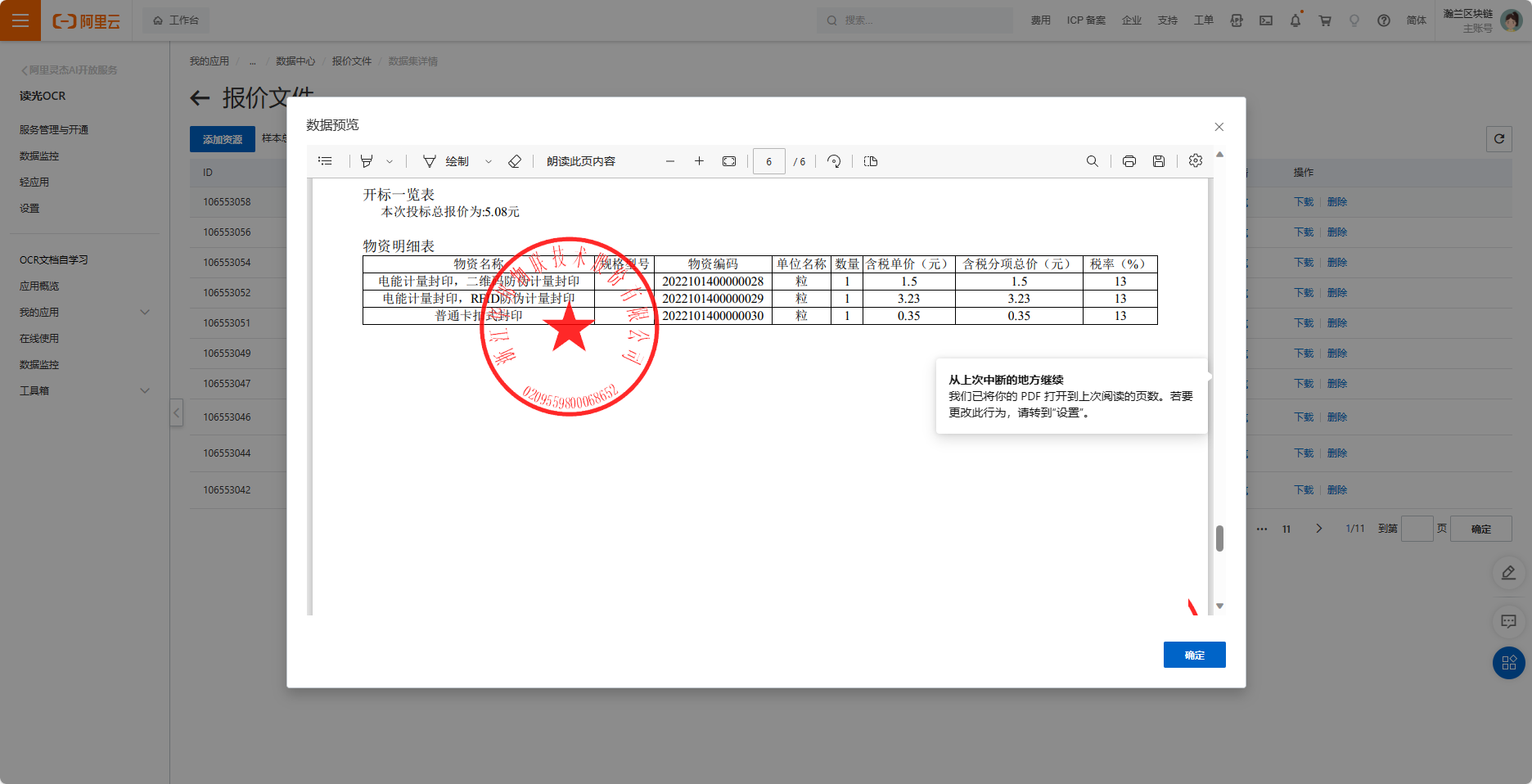Refresh the table with refresh icon
Viewport: 1532px width, 784px height.
point(1499,139)
